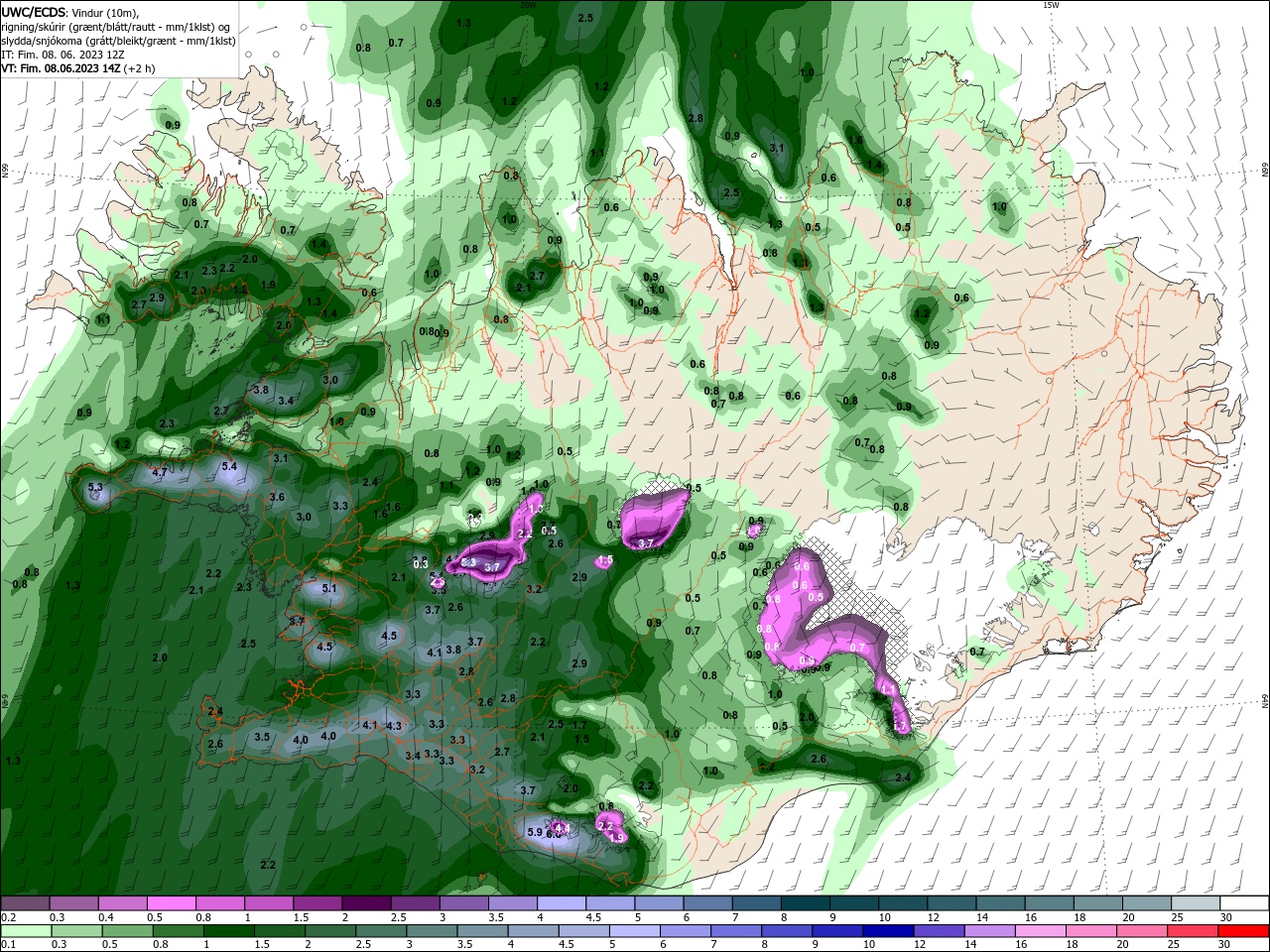Choose the lower-row green swatch labeled 0.8
The width and height of the screenshot is (1270, 952).
(178, 931)
